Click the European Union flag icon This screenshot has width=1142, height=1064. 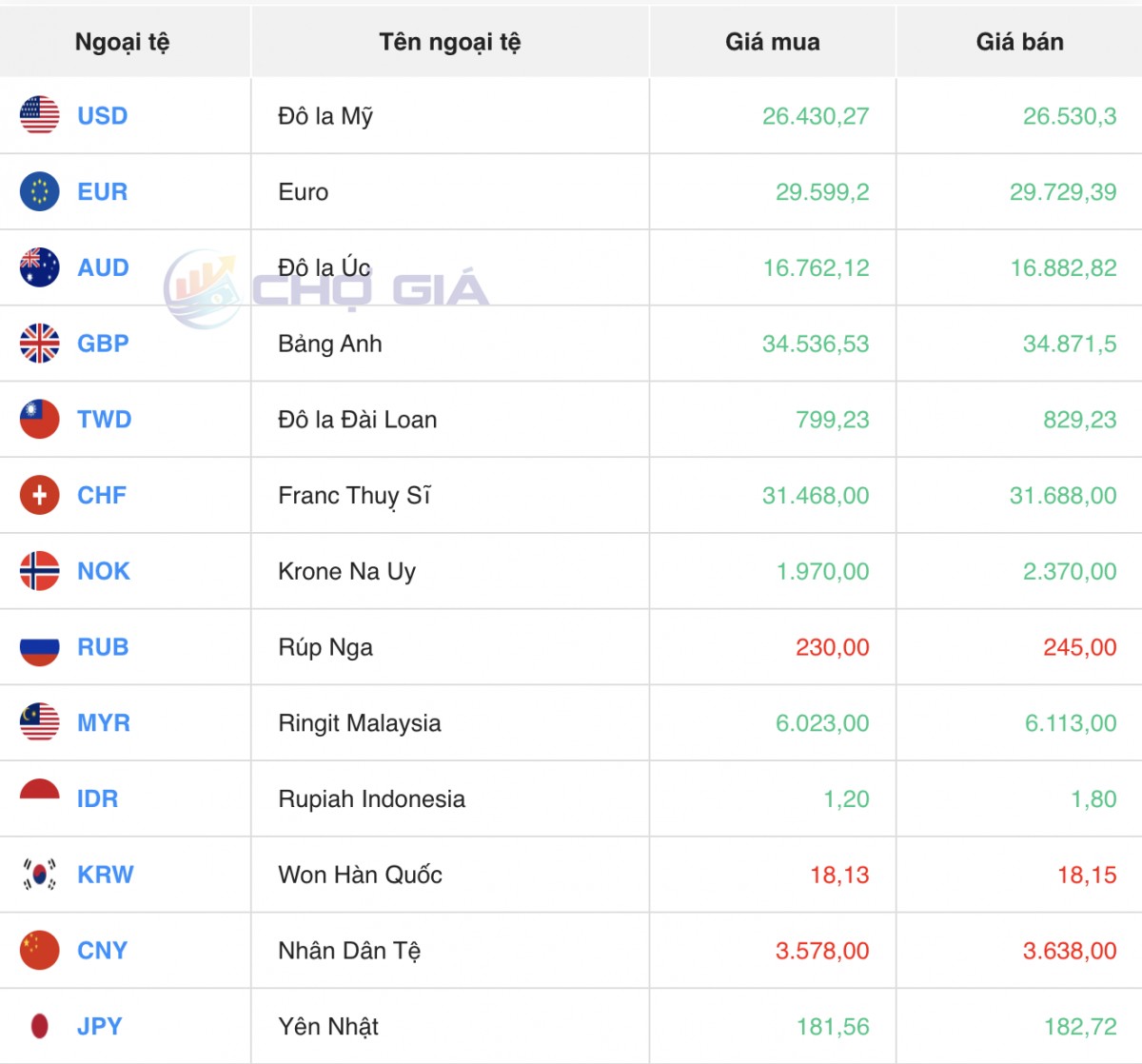(40, 191)
